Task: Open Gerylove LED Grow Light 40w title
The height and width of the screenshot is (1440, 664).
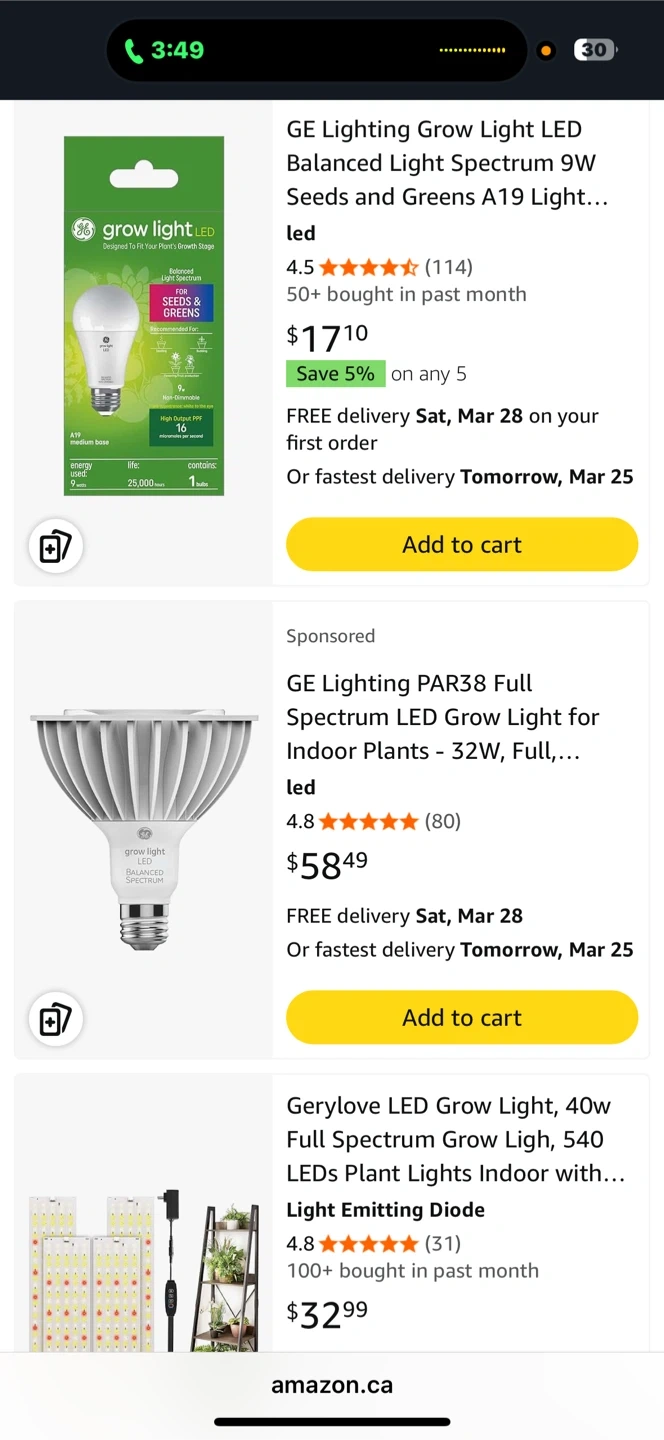Action: (455, 1139)
